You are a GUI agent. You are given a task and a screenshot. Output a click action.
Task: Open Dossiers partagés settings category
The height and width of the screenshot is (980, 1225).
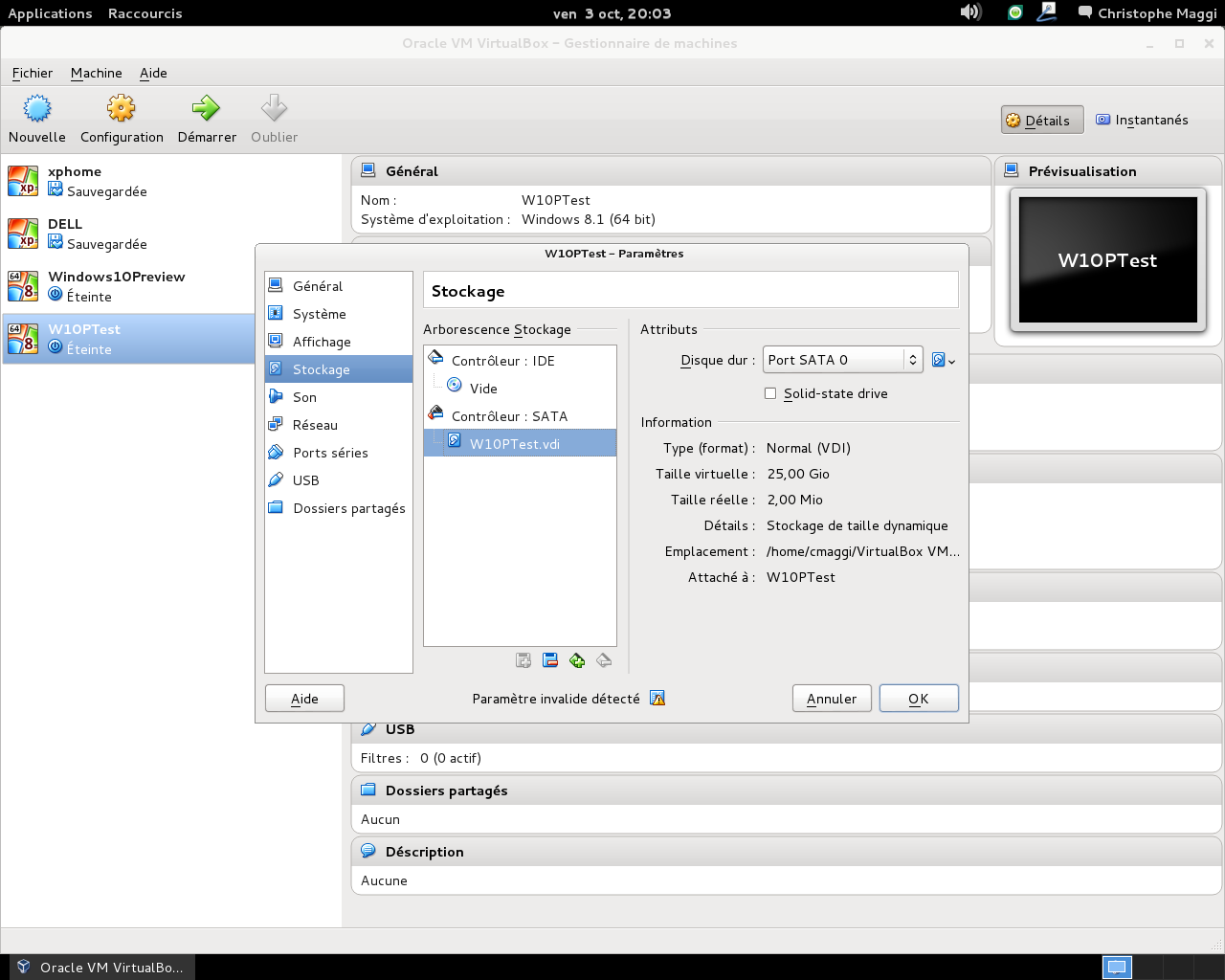[x=339, y=508]
